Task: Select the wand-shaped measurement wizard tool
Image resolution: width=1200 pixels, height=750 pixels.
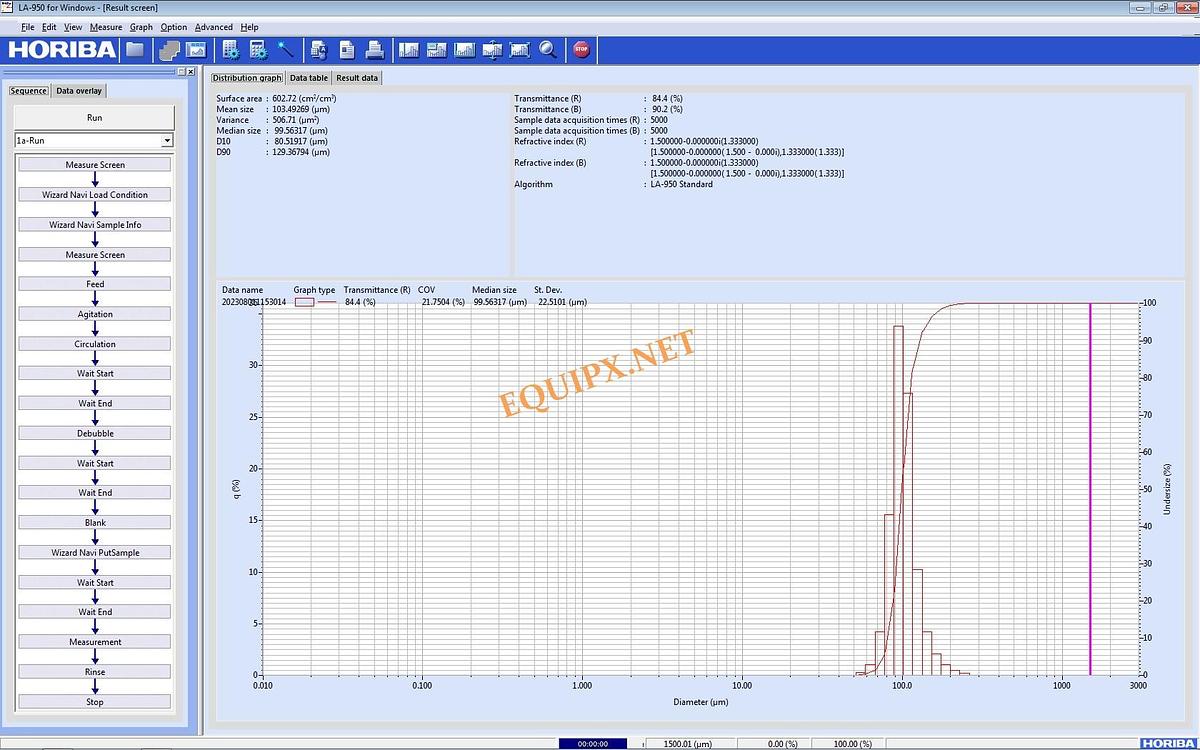Action: click(286, 48)
